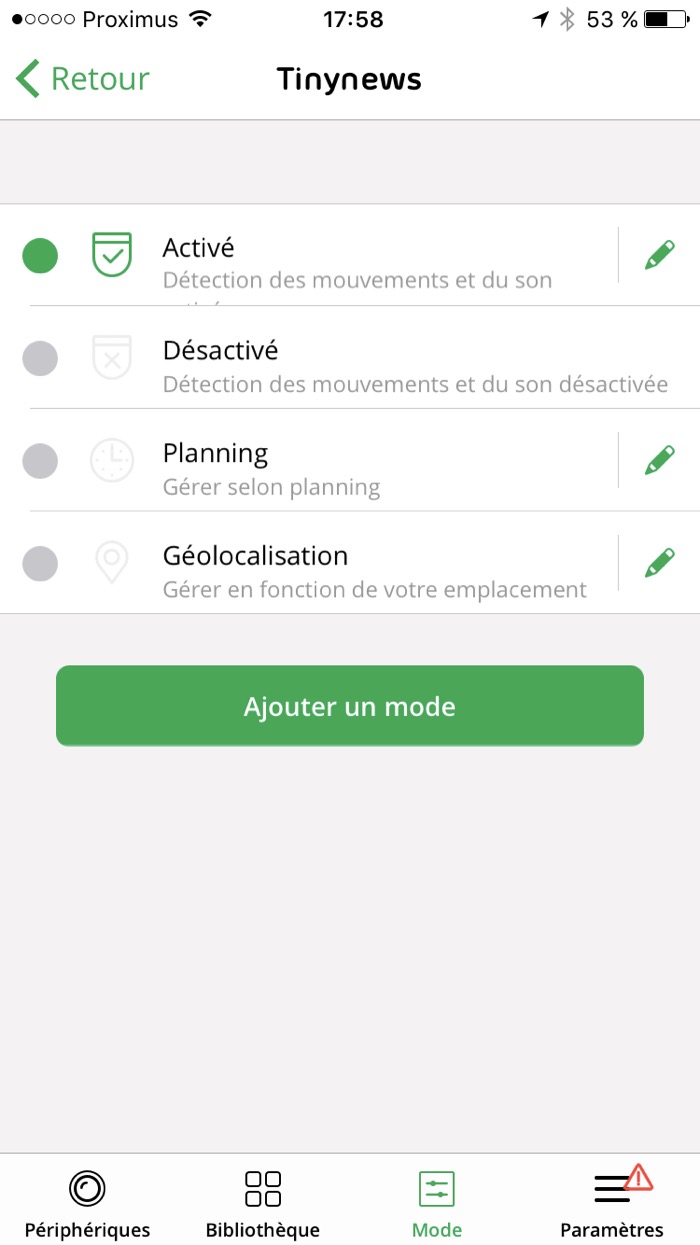The image size is (700, 1245).
Task: Tap the crossed shield icon for Désactivé
Action: [112, 357]
